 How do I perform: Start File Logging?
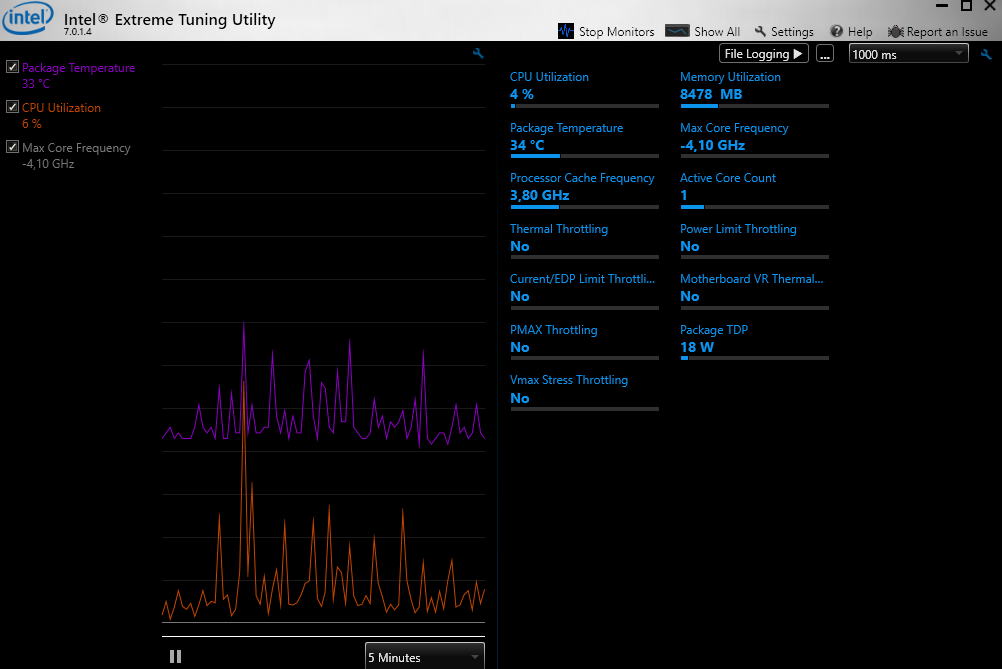764,54
